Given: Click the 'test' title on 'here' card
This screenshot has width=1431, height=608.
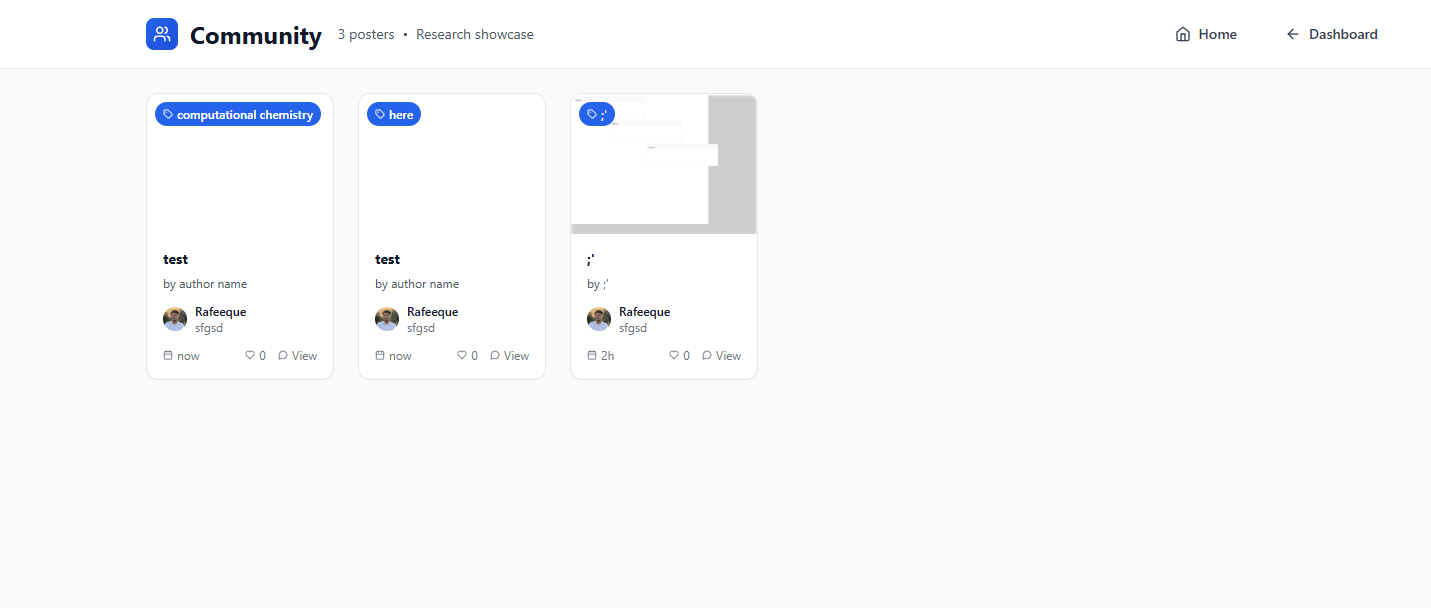Looking at the screenshot, I should pyautogui.click(x=388, y=259).
